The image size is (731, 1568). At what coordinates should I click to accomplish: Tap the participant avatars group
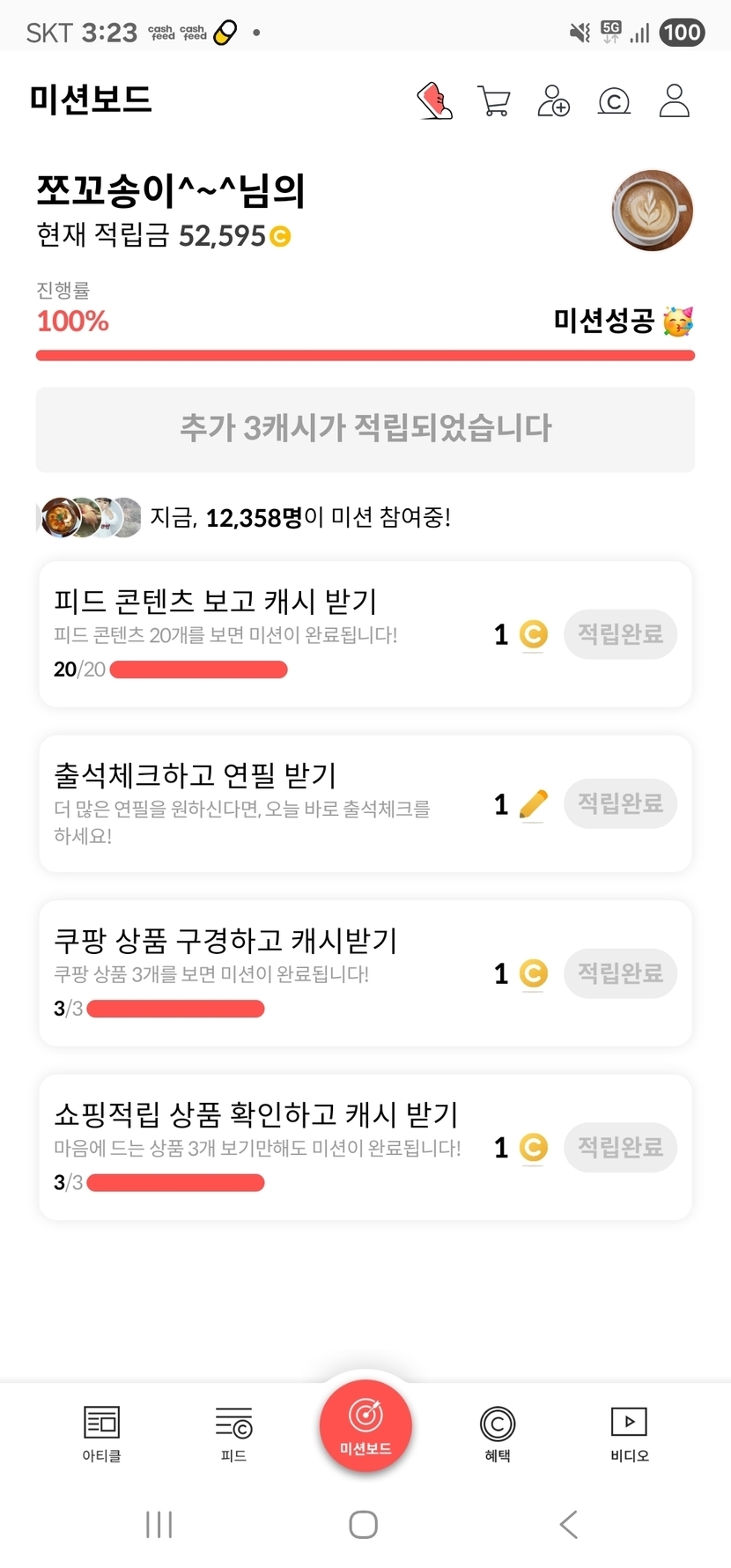tap(89, 517)
